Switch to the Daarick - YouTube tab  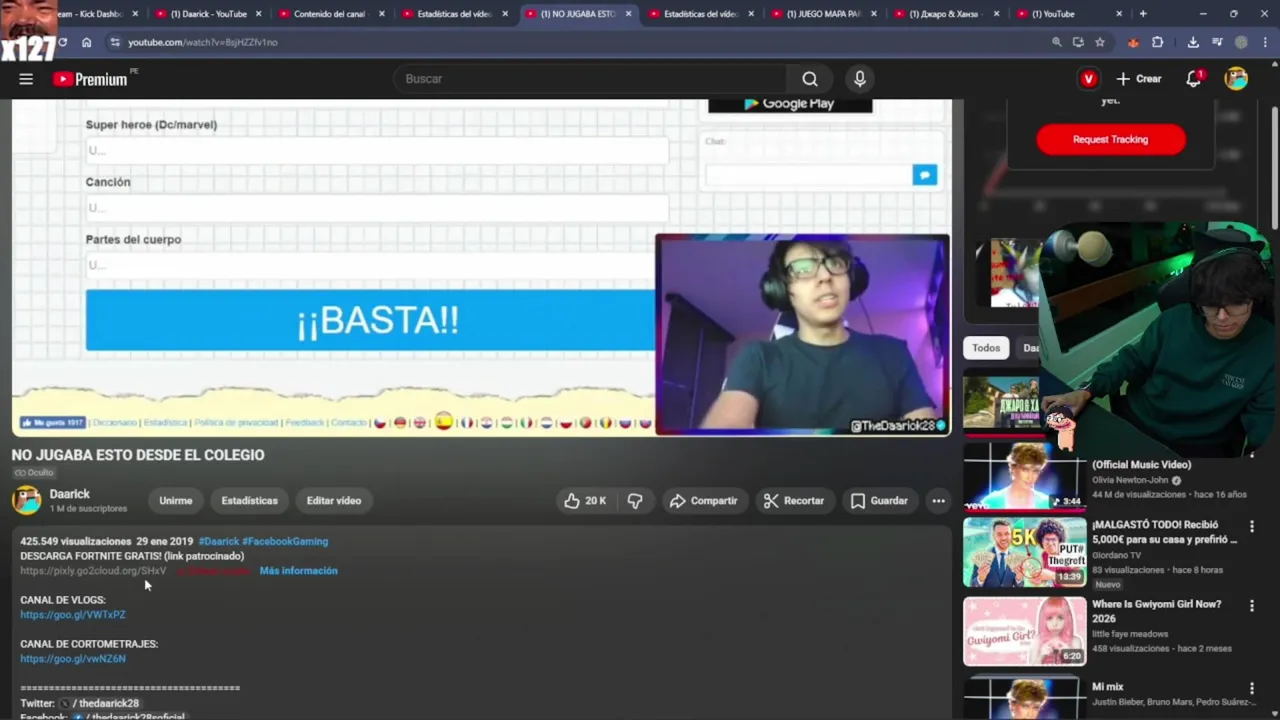pos(208,14)
